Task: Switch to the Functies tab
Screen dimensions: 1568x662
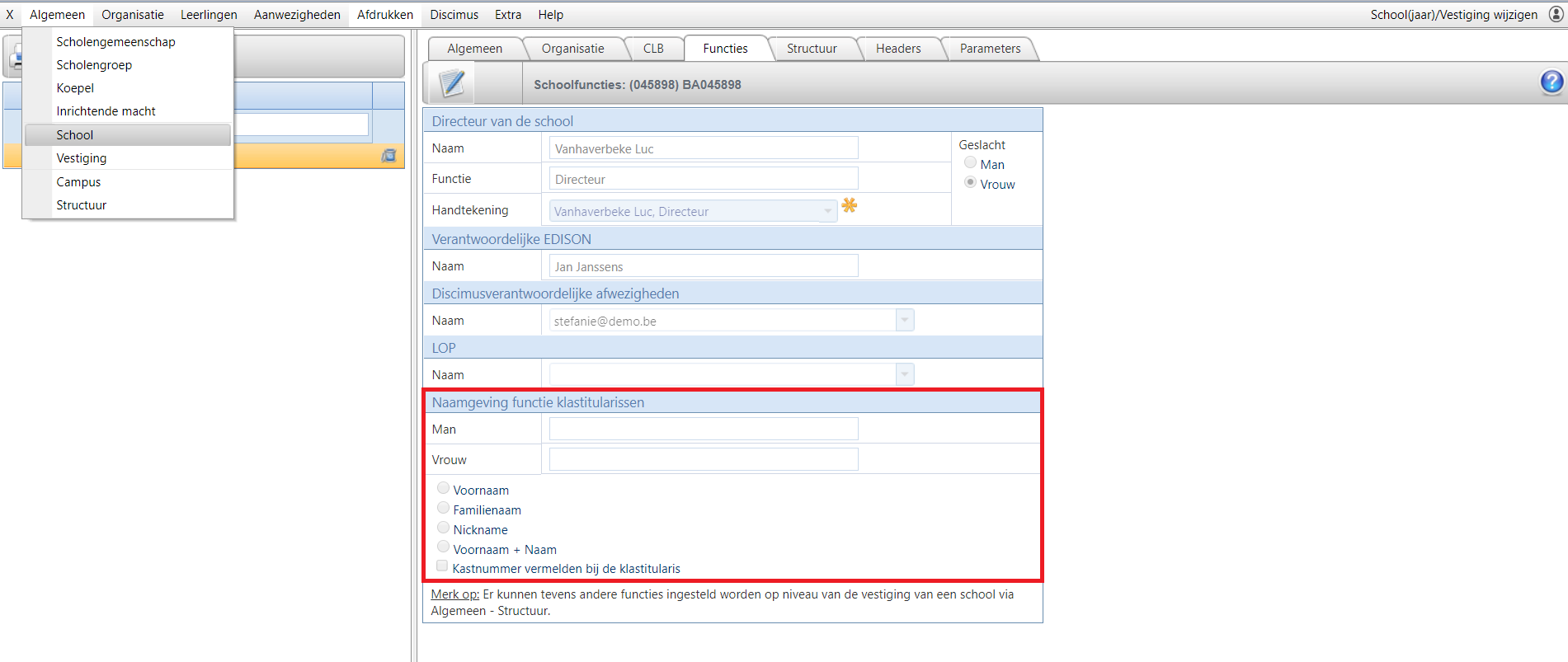Action: (x=726, y=49)
